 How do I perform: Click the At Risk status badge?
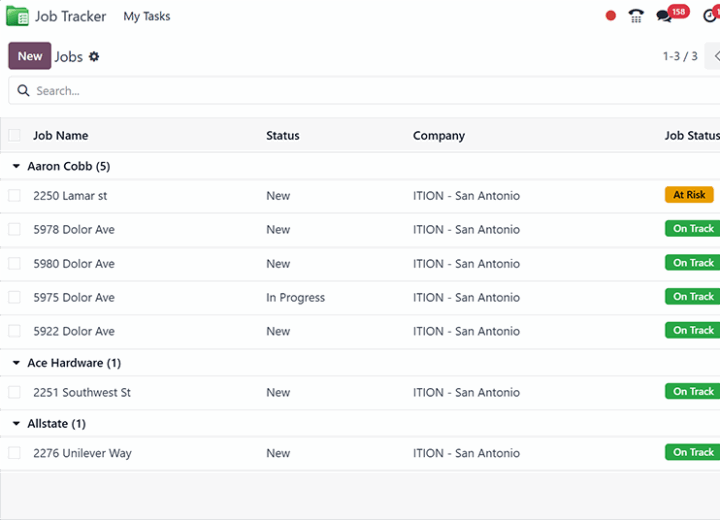click(689, 195)
